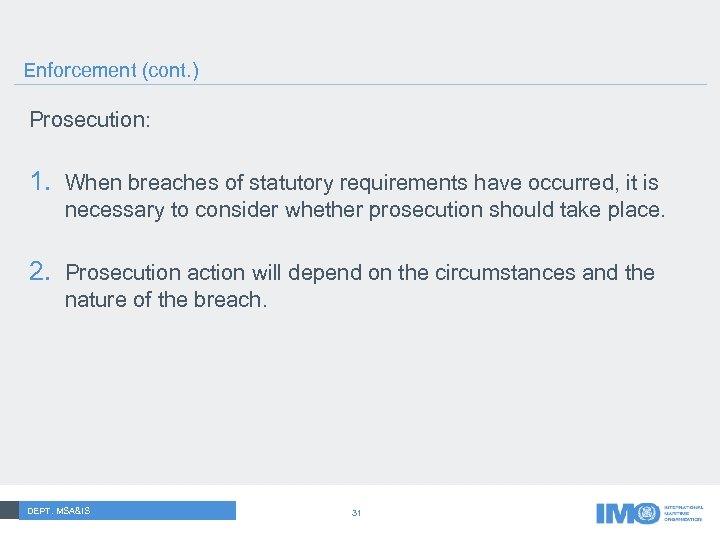This screenshot has width=720, height=540.
Task: Click the slide number 31
Action: pos(356,513)
